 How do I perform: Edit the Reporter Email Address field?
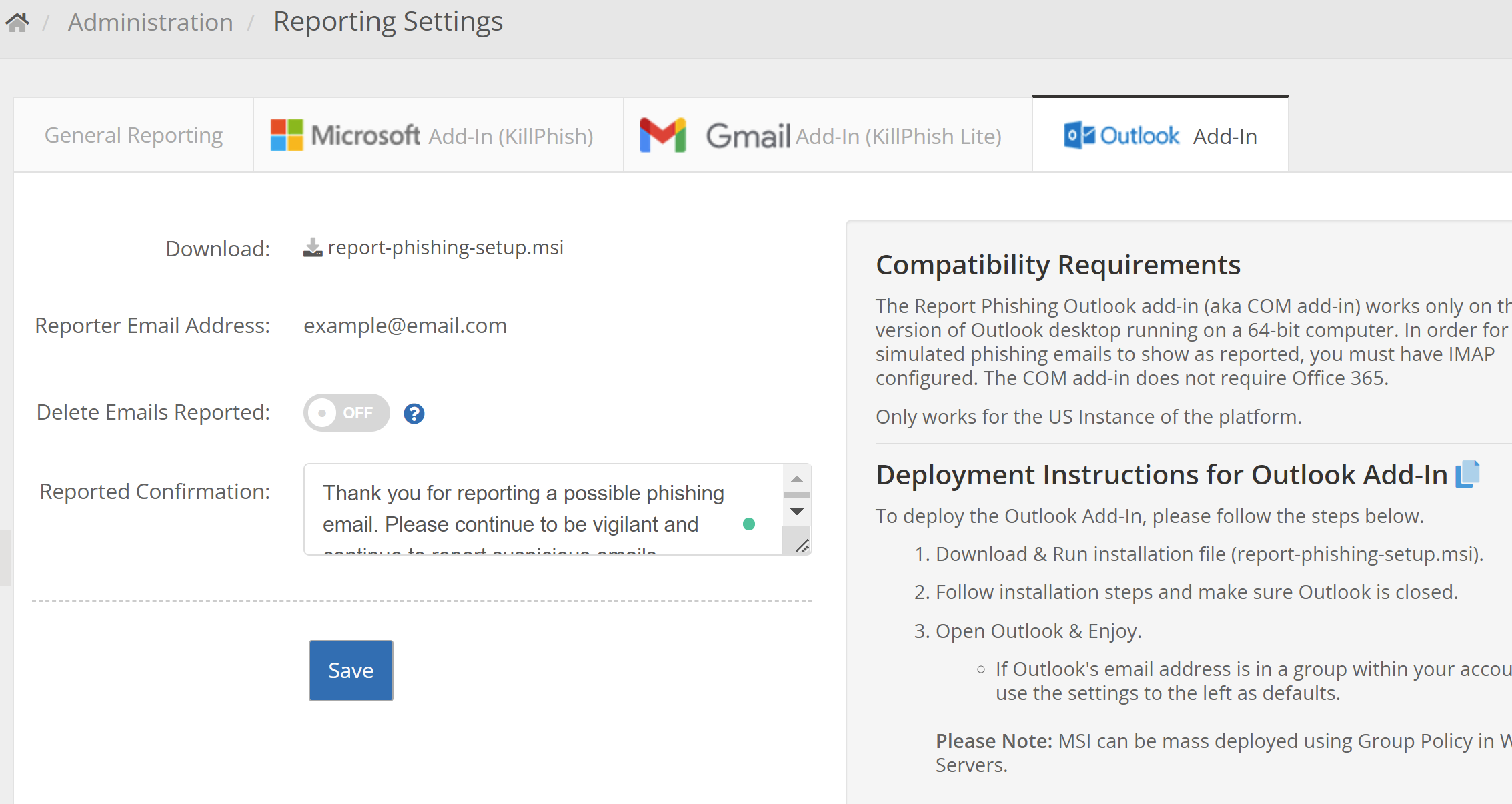[x=406, y=326]
